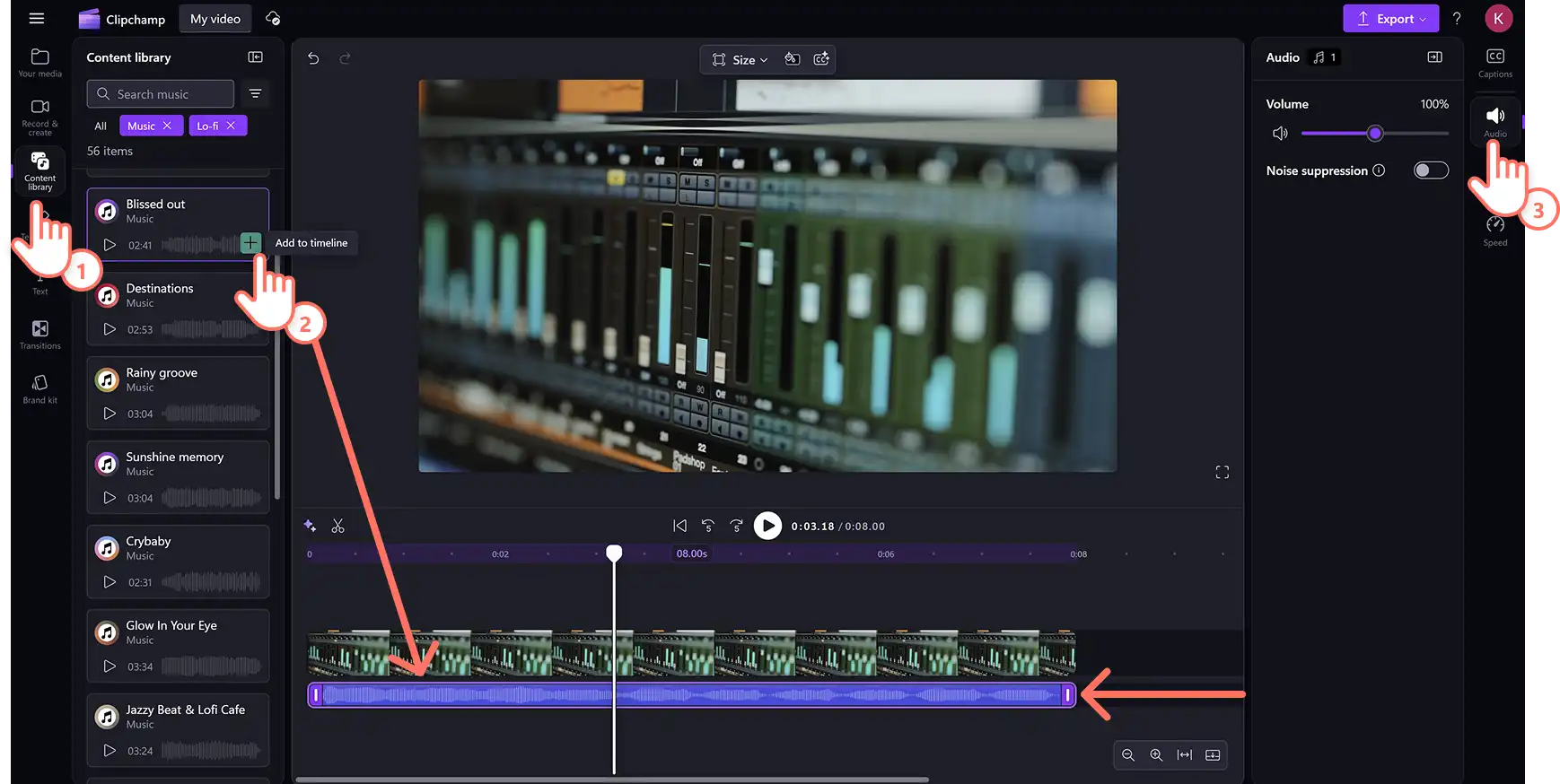Click the Clipchamp logo
This screenshot has width=1560, height=784.
122,18
